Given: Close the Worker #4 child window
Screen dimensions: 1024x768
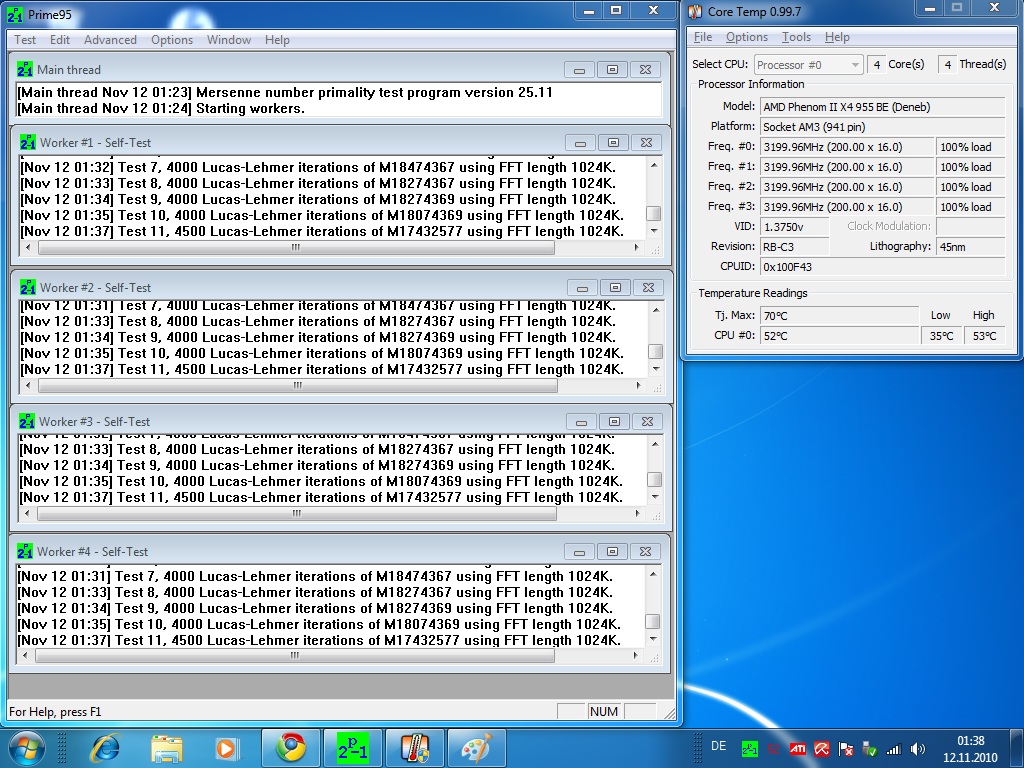Looking at the screenshot, I should pos(645,552).
